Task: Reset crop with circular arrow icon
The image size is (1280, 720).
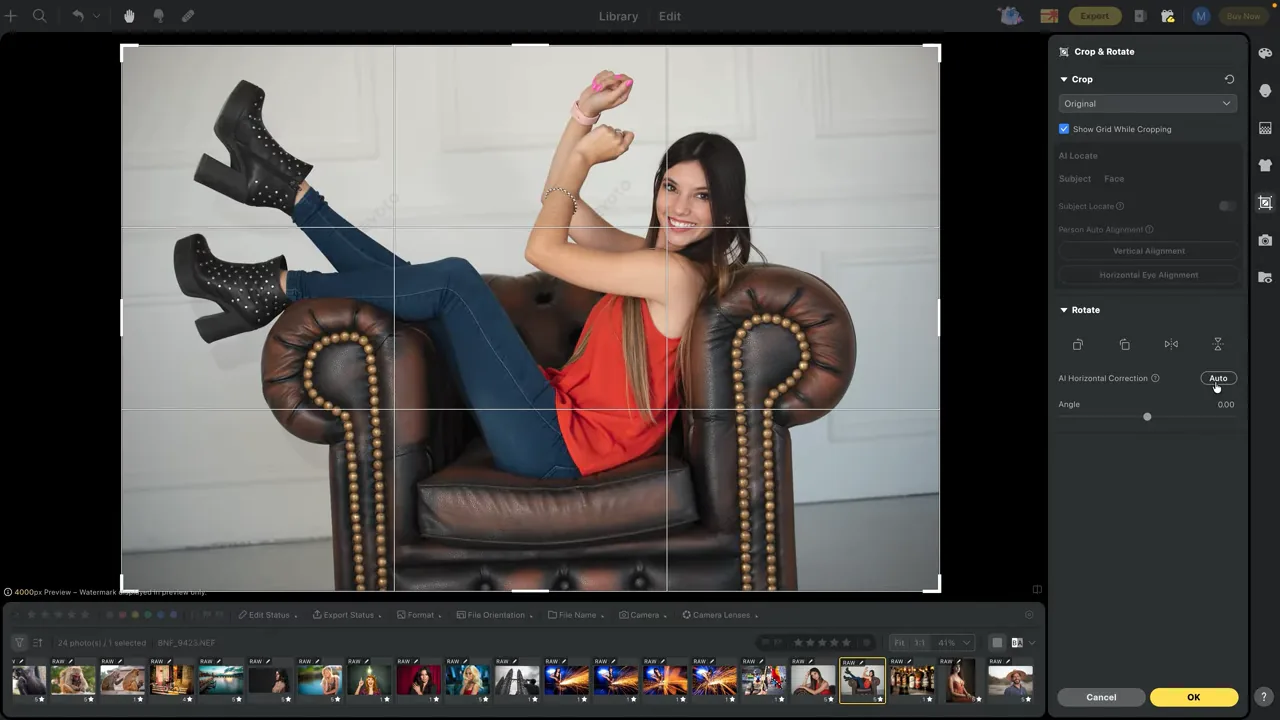Action: coord(1229,79)
